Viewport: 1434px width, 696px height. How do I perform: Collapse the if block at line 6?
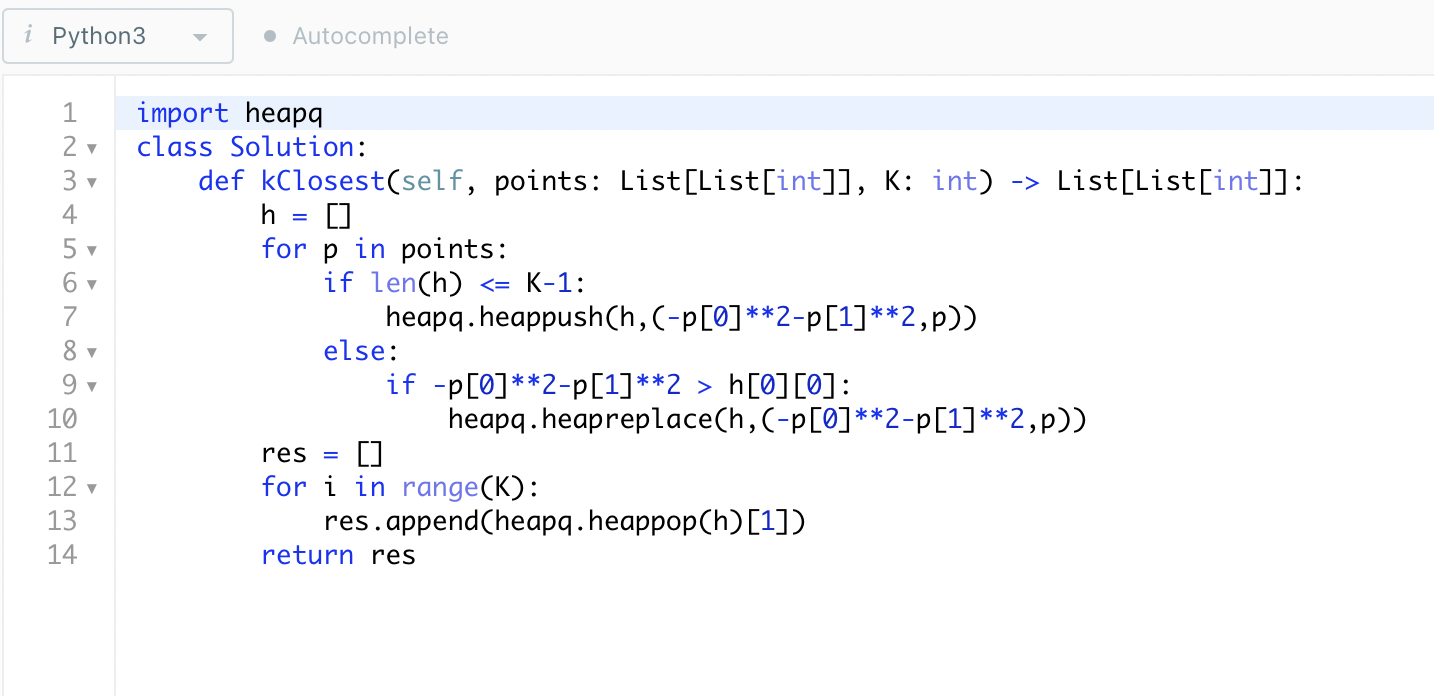93,283
